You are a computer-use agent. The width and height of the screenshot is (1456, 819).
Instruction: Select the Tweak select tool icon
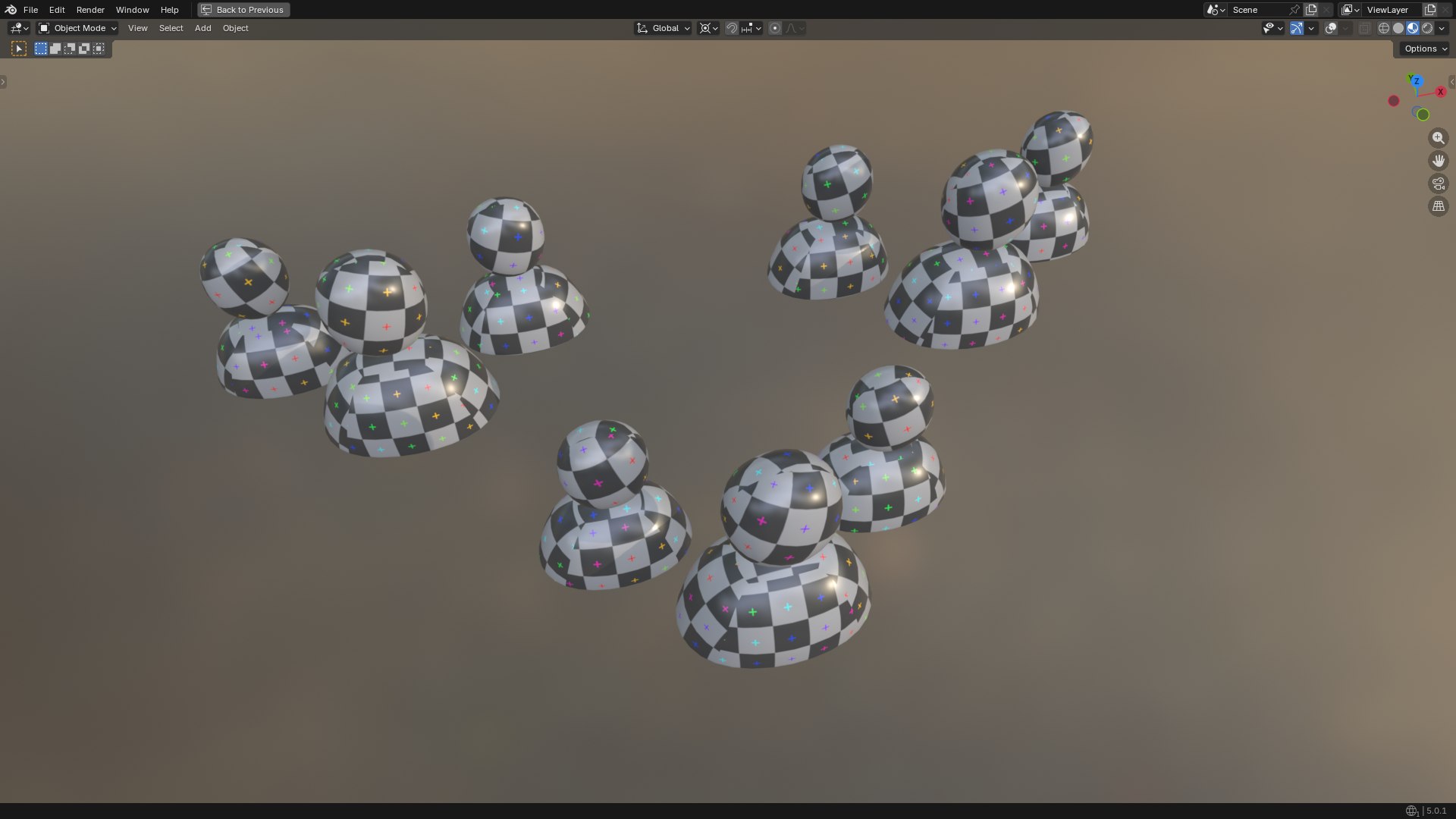click(19, 49)
